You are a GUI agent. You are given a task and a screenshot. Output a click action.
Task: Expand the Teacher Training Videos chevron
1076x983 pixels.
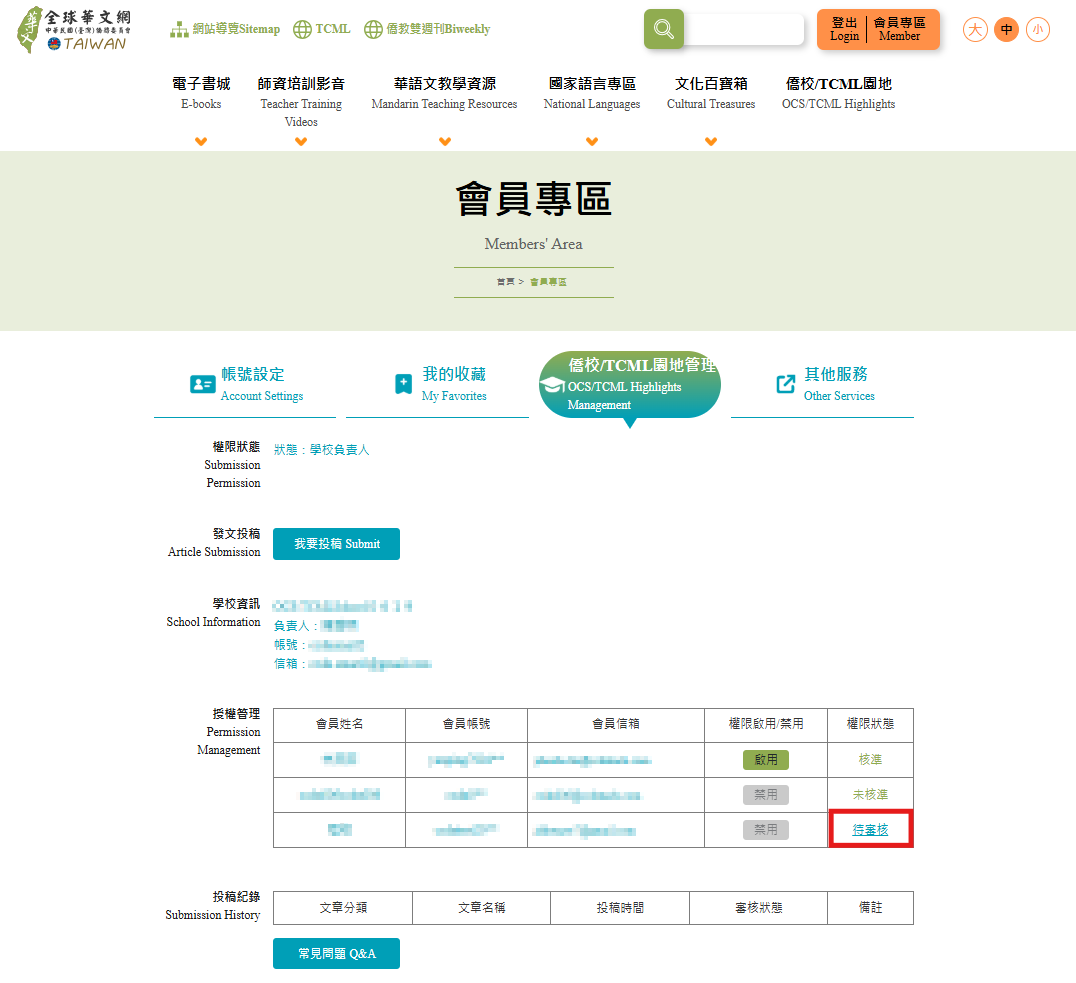pos(301,141)
